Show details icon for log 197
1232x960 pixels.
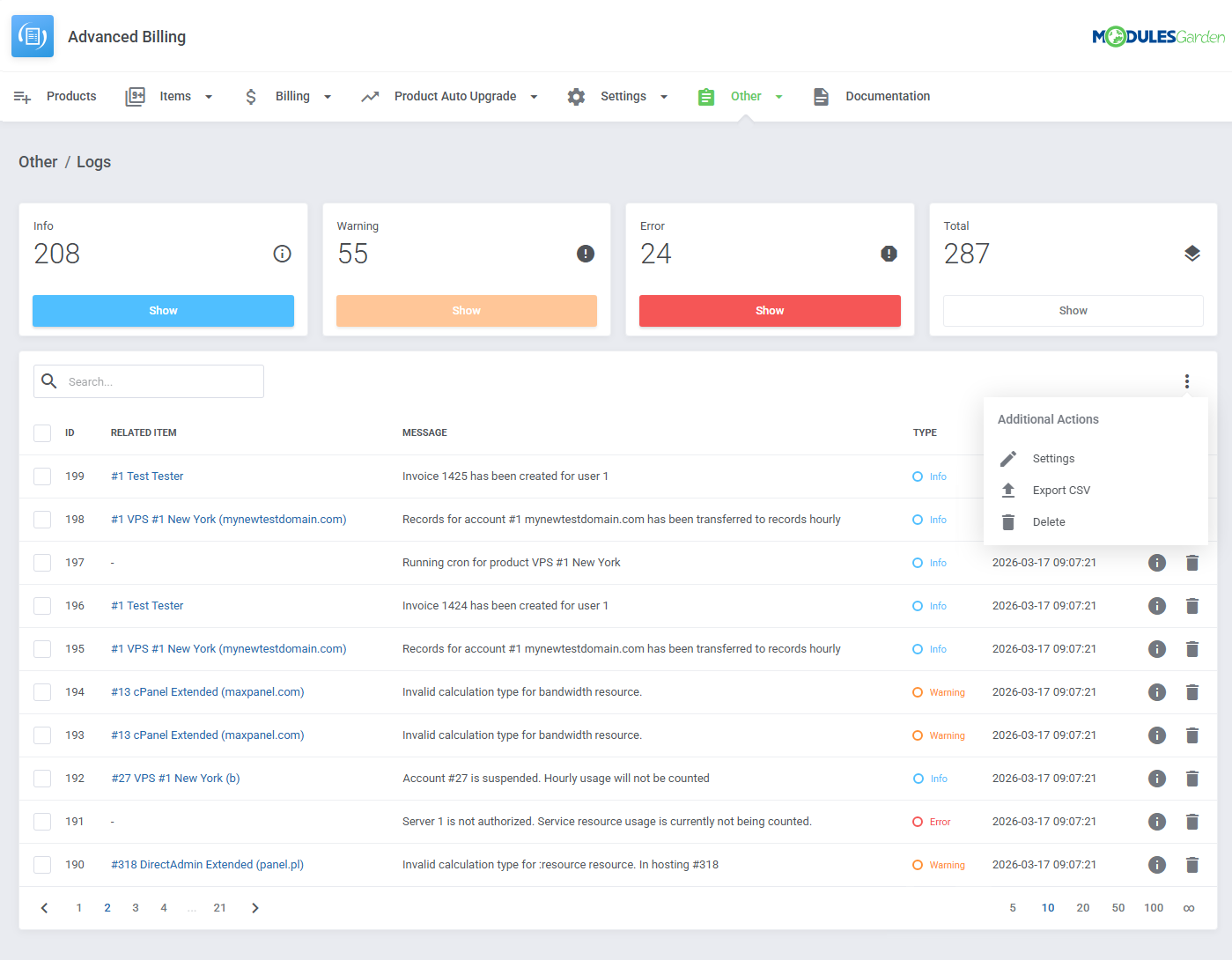[x=1157, y=563]
